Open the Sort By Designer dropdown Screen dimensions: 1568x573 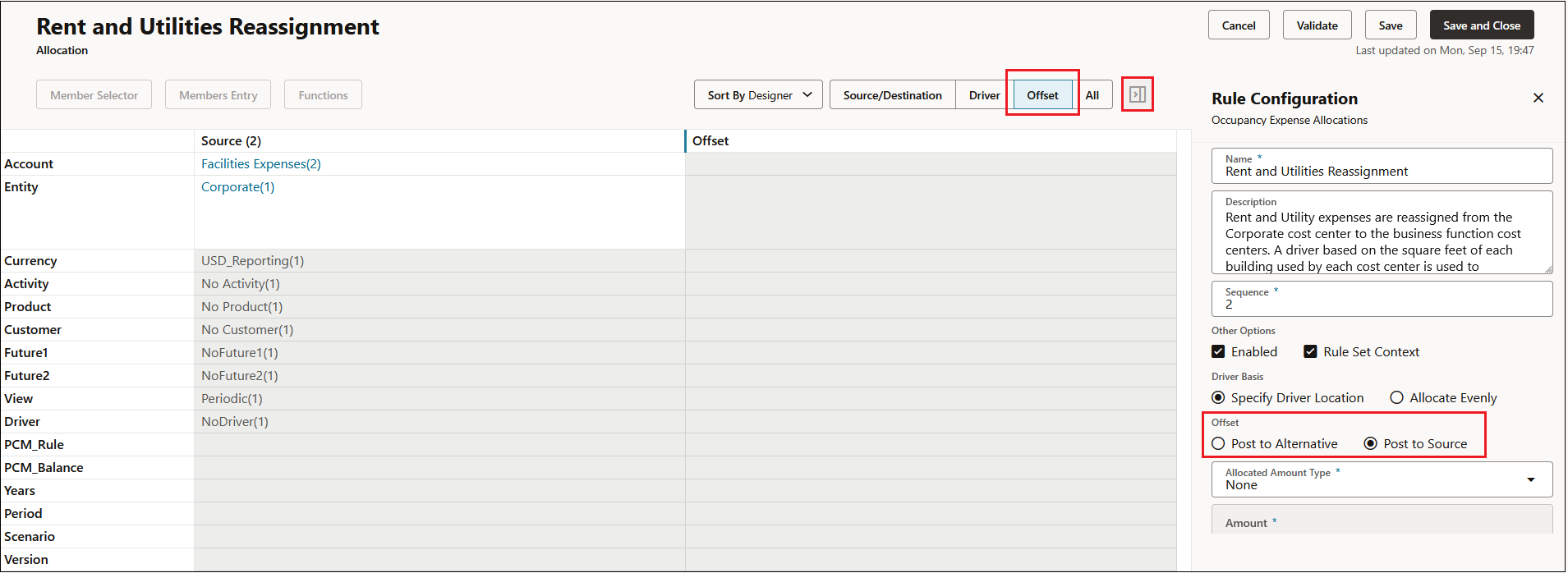(x=758, y=95)
